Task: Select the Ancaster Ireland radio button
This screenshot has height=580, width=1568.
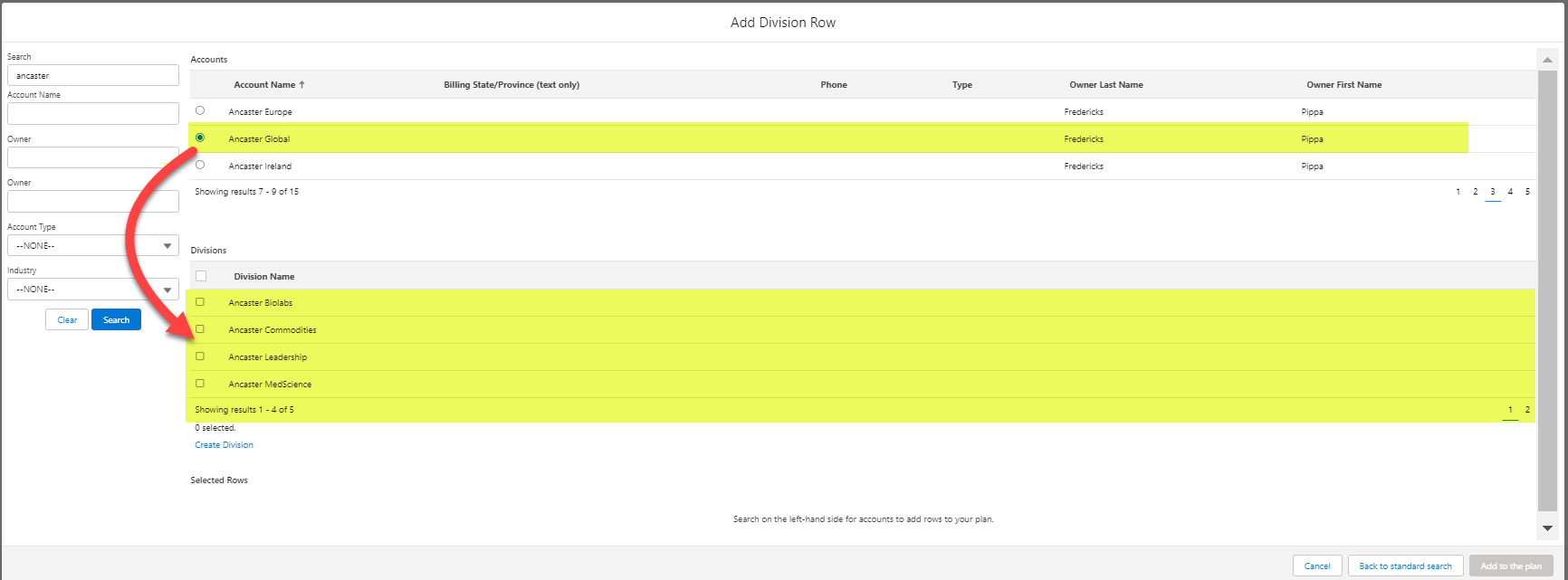Action: point(200,165)
